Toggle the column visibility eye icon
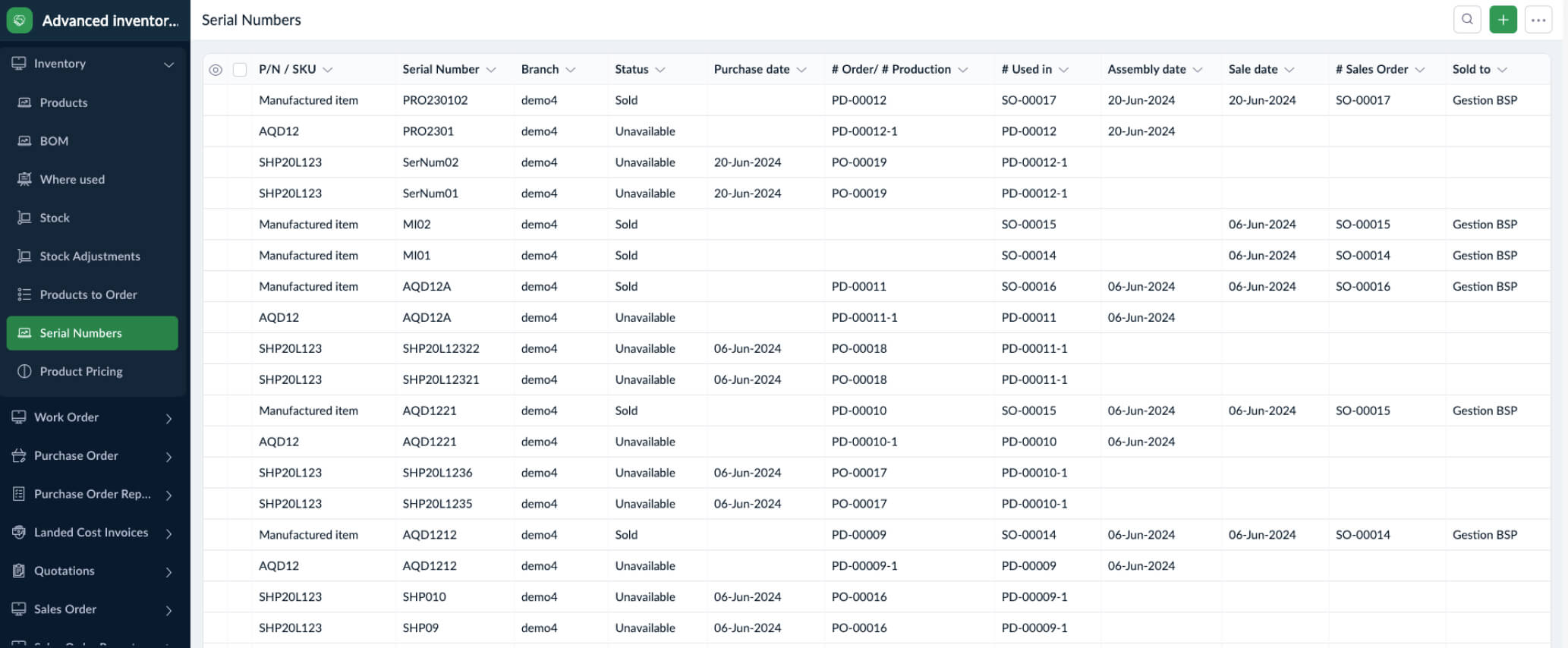1568x648 pixels. (216, 70)
